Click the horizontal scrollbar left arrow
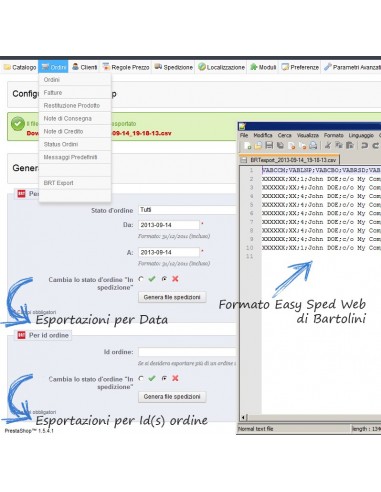The image size is (381, 492). click(244, 417)
